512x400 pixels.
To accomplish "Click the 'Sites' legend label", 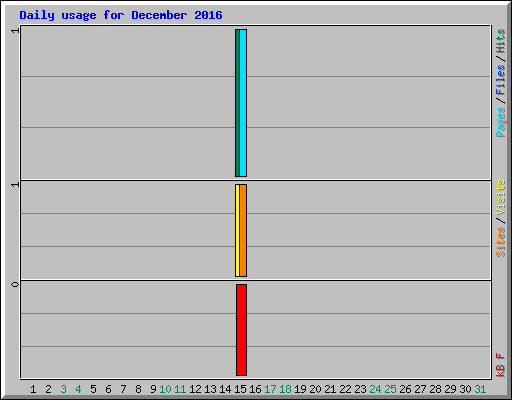I will 501,242.
